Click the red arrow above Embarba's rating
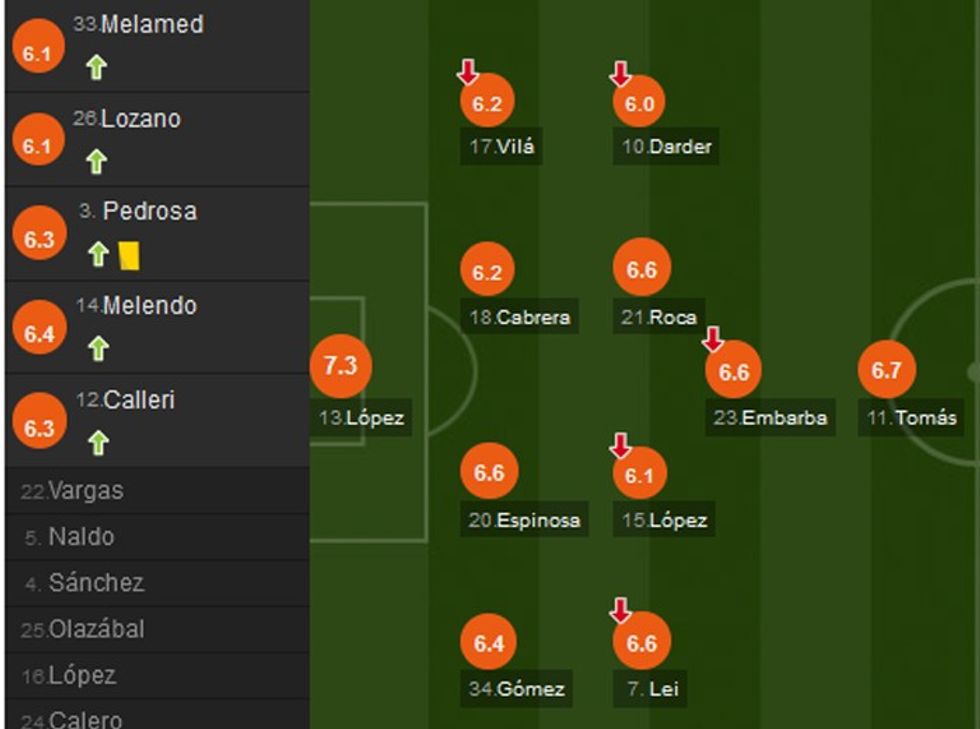The width and height of the screenshot is (980, 729). (712, 340)
